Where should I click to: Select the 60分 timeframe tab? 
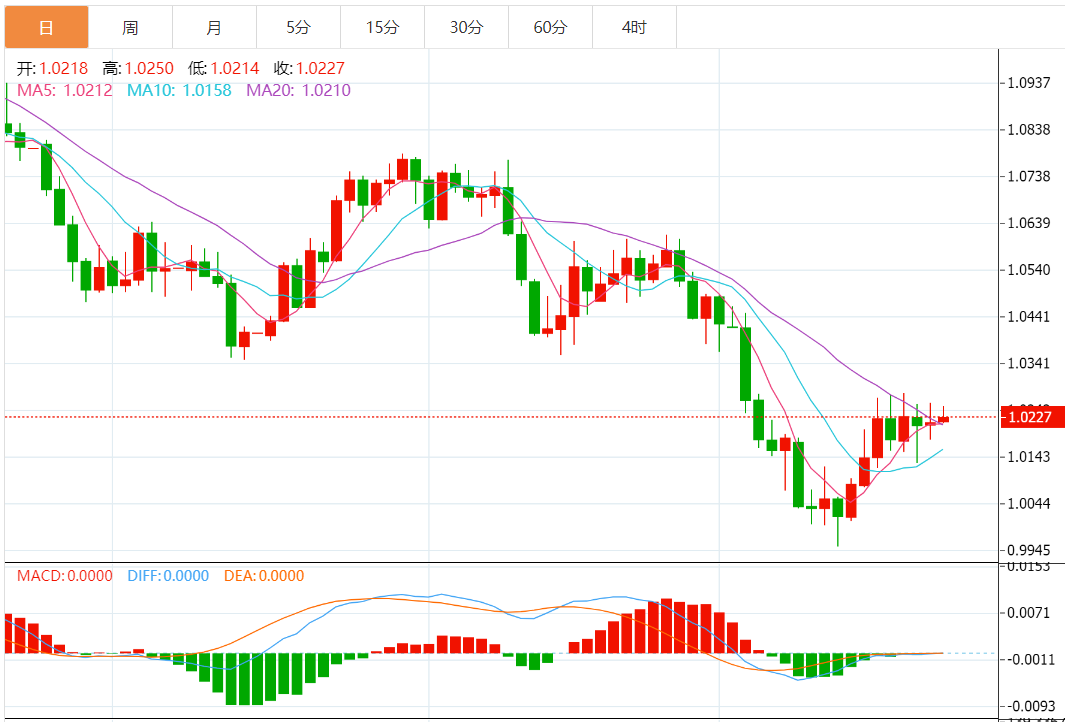(x=550, y=27)
